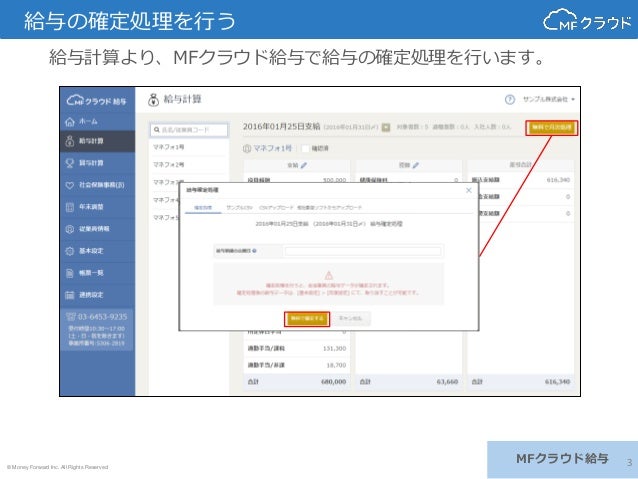Click the phone number 03-6453-9235
Viewport: 638px width, 479px height.
coord(102,317)
